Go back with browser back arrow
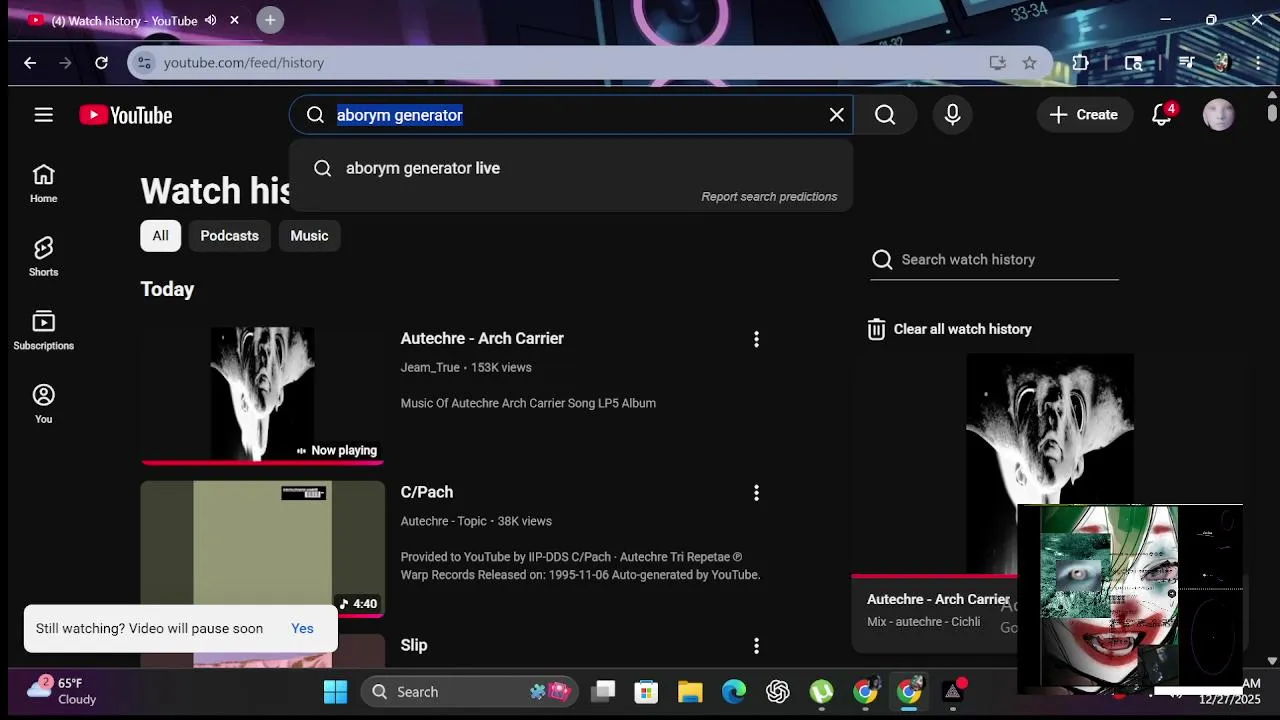This screenshot has width=1280, height=720. click(30, 62)
